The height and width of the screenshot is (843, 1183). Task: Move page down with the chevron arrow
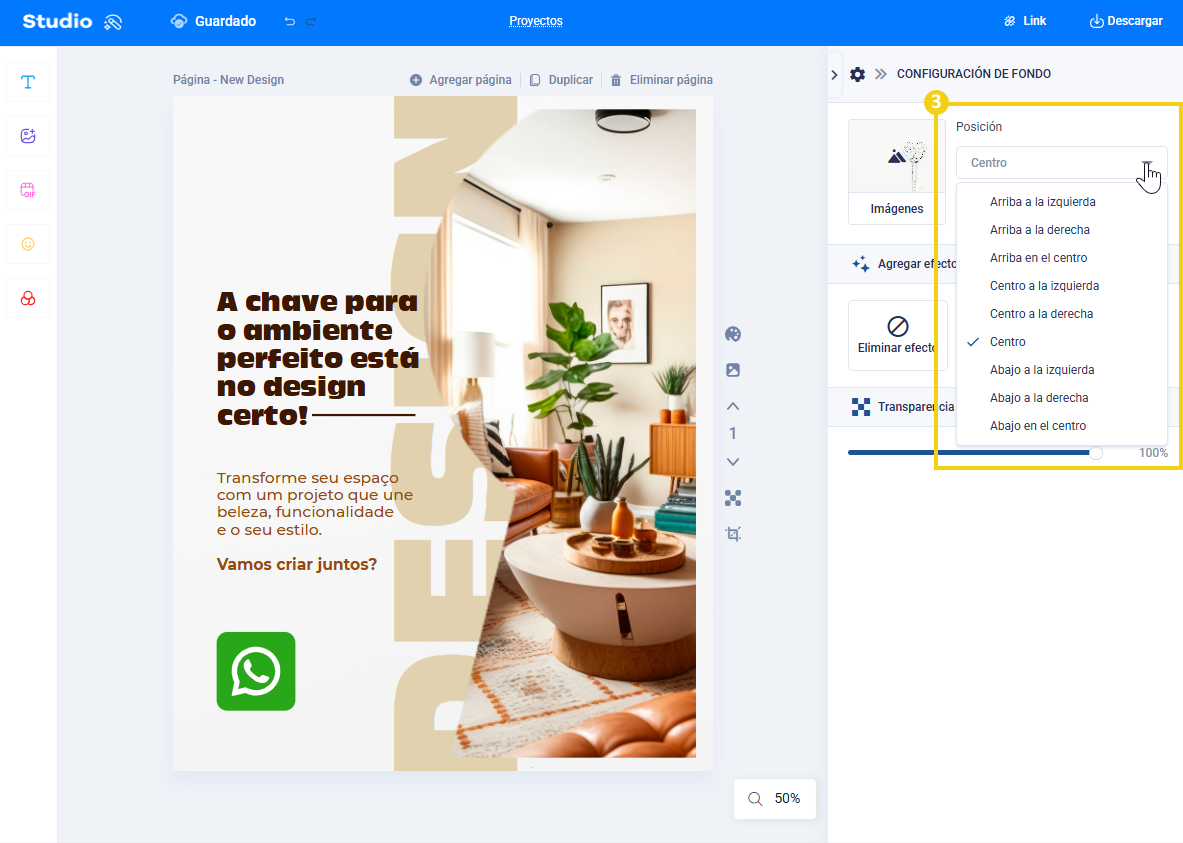coord(733,461)
